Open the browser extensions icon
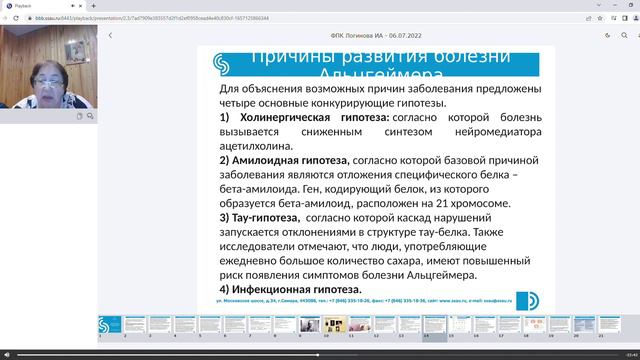 tap(613, 18)
